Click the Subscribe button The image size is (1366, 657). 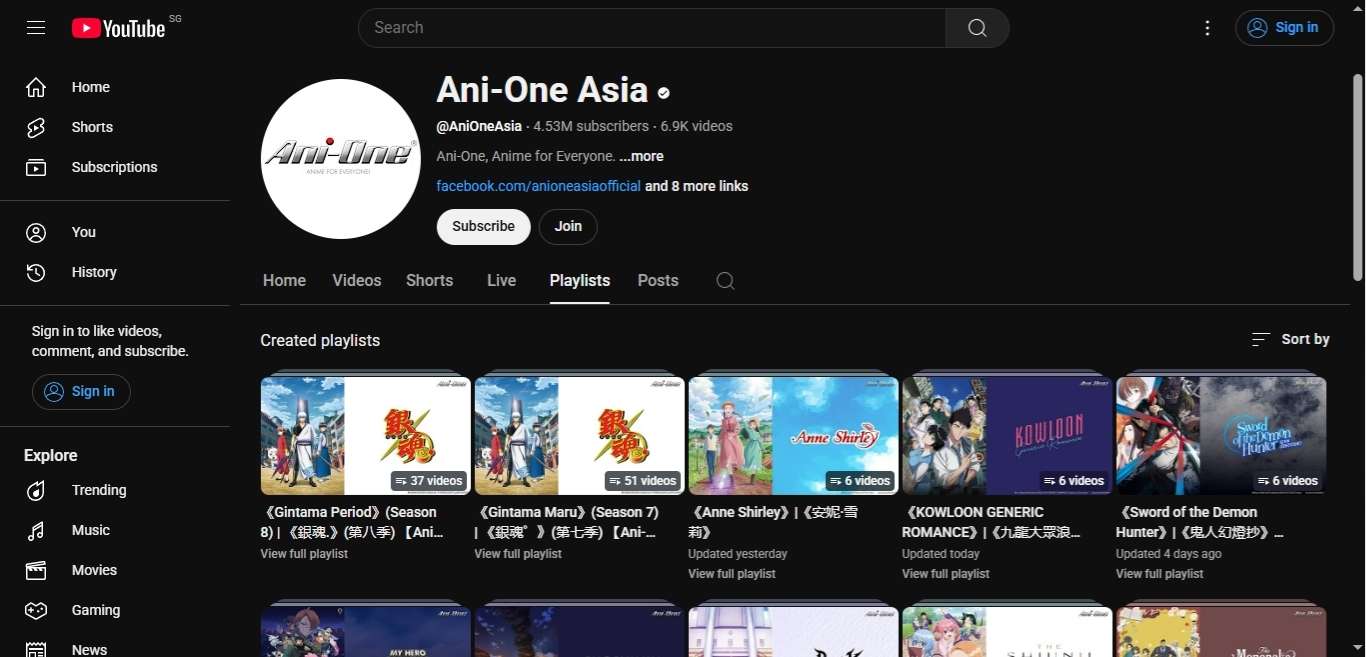tap(483, 227)
